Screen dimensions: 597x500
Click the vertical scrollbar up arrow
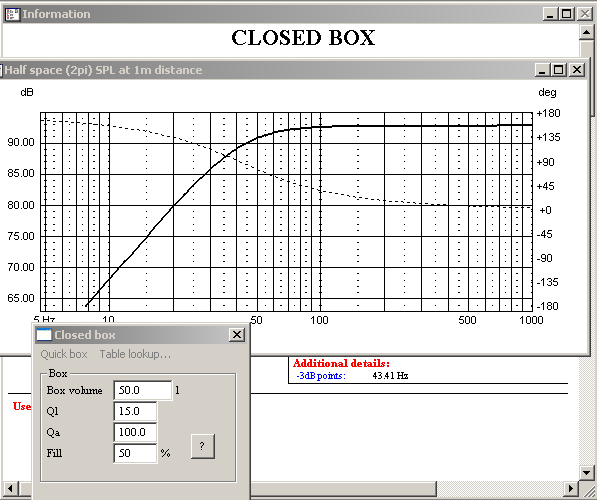tap(587, 32)
